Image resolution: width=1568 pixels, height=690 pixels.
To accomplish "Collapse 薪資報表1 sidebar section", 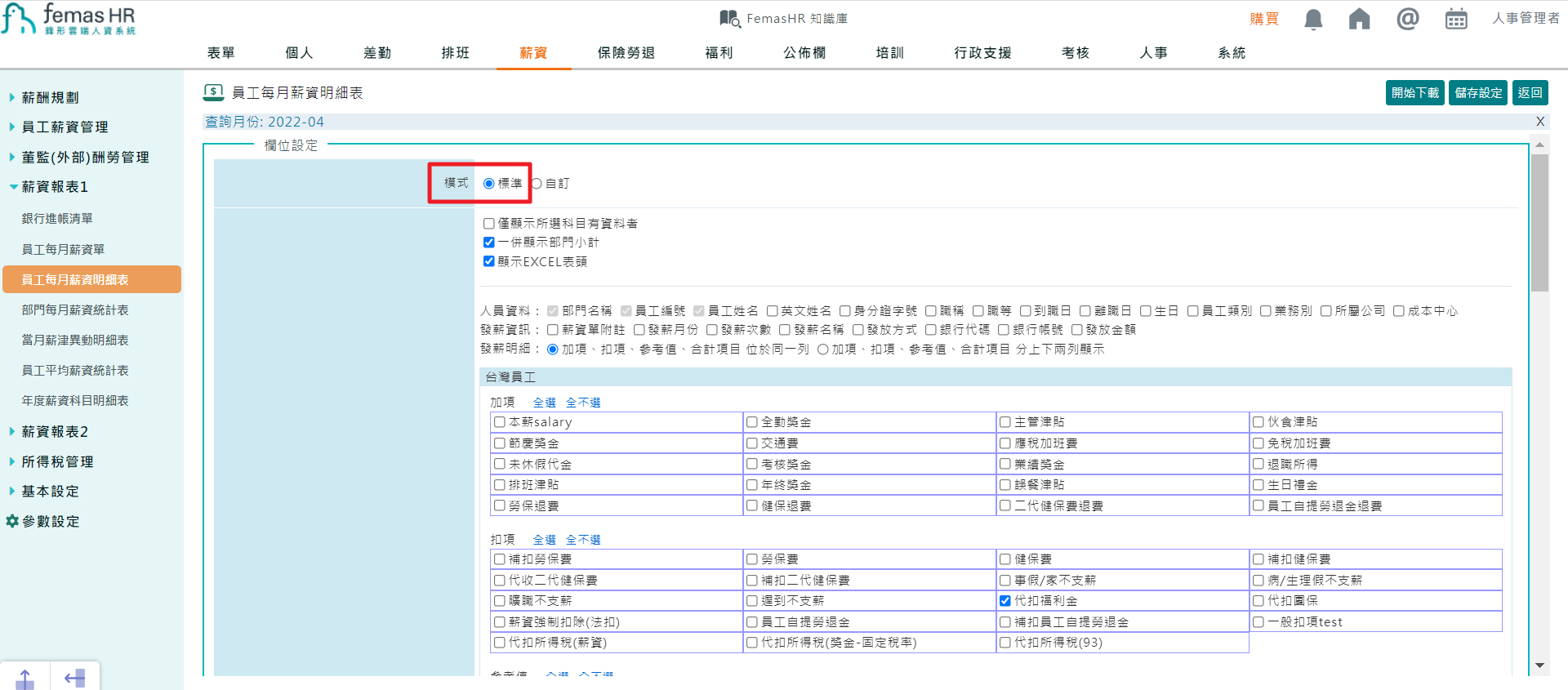I will [54, 186].
